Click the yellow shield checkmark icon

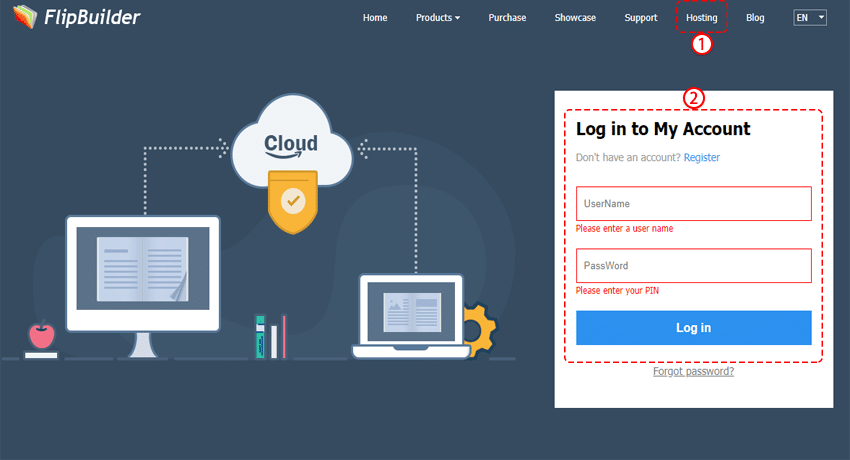(x=293, y=202)
